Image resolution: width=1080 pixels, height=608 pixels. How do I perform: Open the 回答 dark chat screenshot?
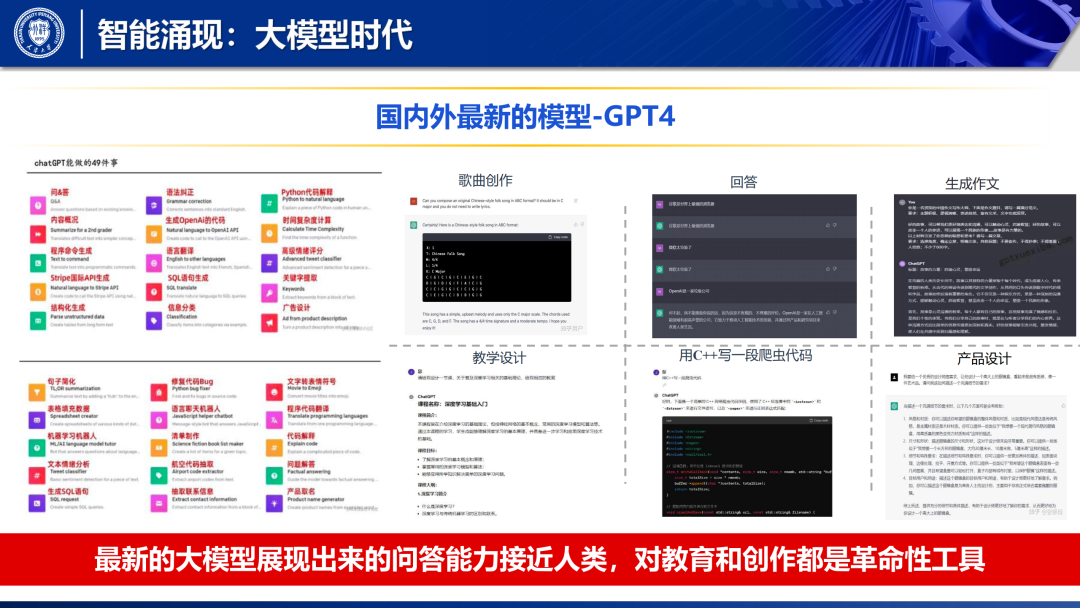(754, 266)
